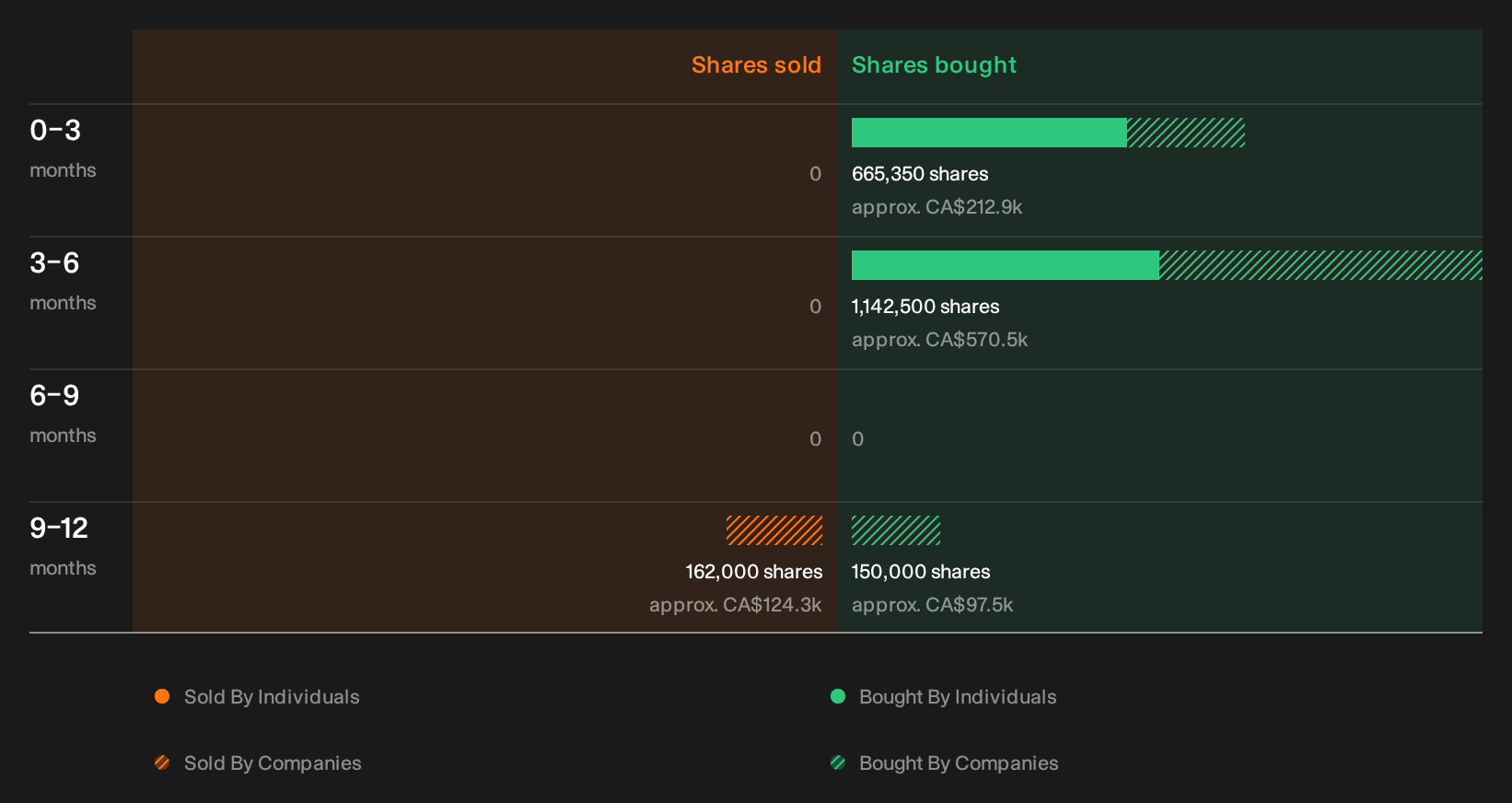This screenshot has height=803, width=1512.
Task: Select the Sold By Individuals legend label
Action: click(272, 697)
